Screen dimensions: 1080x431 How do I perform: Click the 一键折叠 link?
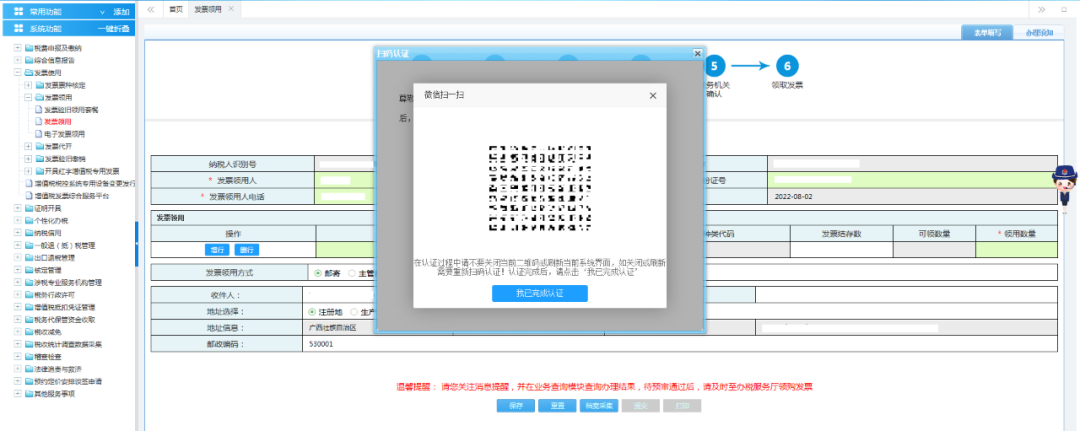(113, 28)
